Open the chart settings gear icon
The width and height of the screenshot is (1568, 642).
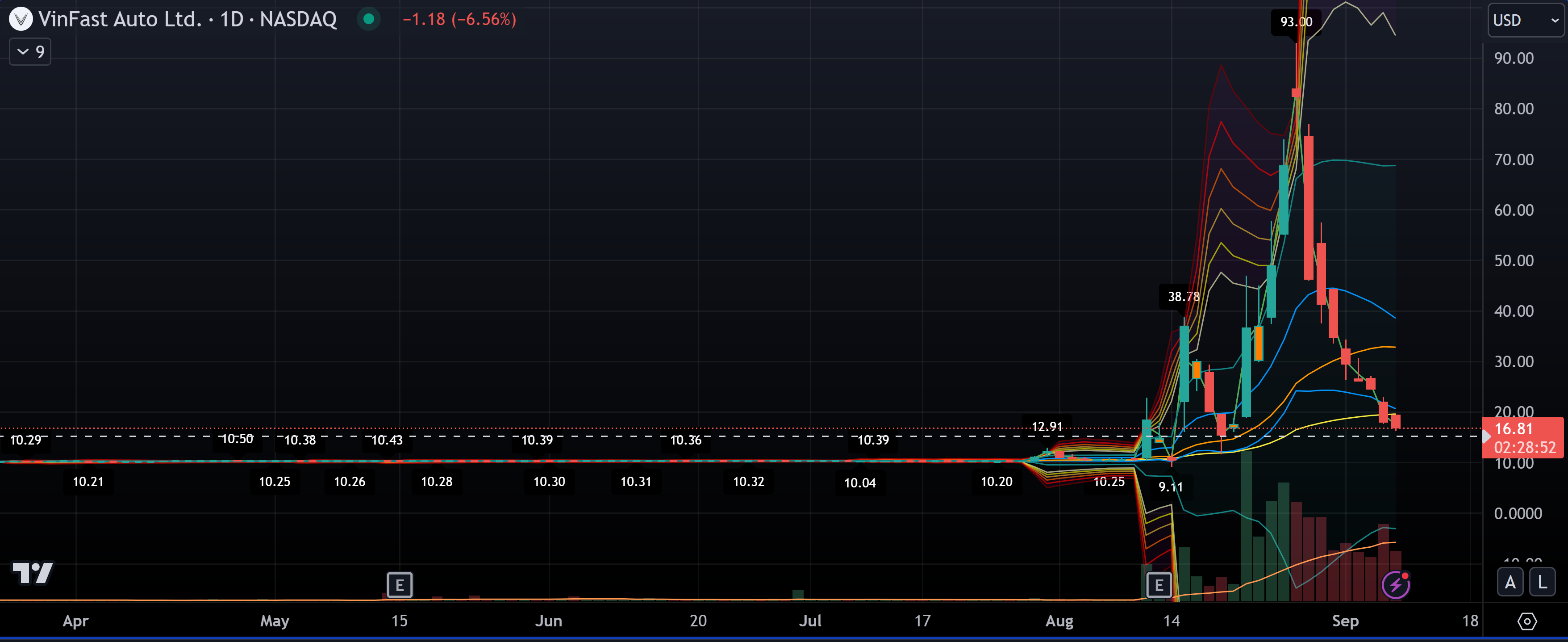point(1526,621)
